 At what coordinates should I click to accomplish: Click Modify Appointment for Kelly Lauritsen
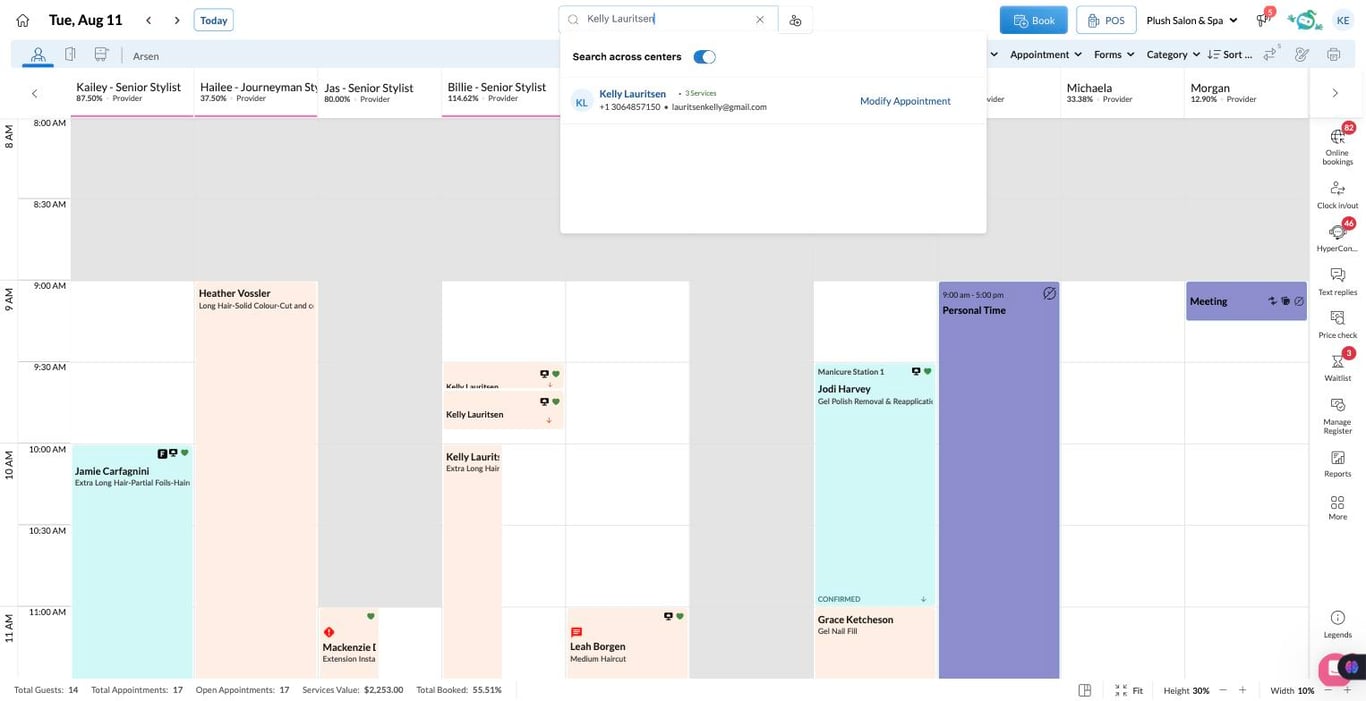(x=905, y=101)
